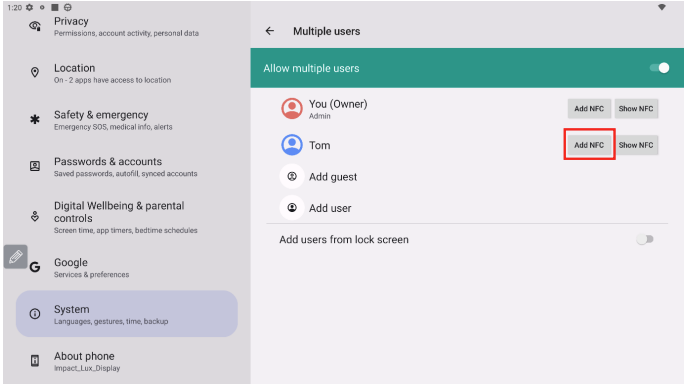
Task: Click the settings gear in the status bar
Action: click(29, 7)
